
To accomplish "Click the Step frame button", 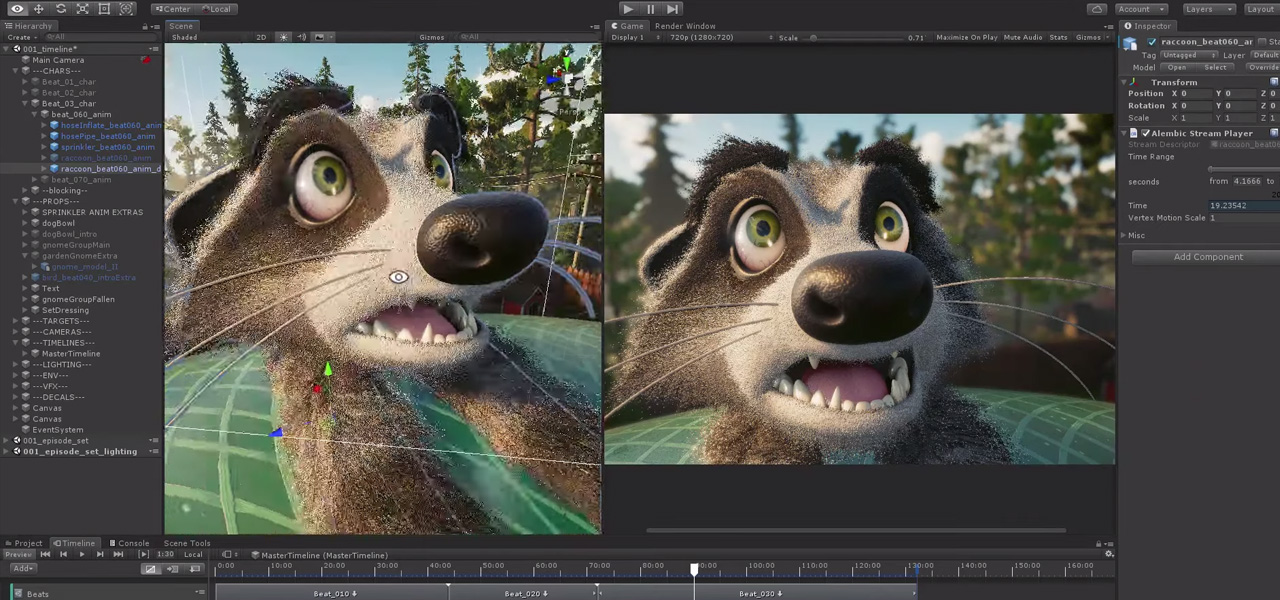I will (x=672, y=9).
